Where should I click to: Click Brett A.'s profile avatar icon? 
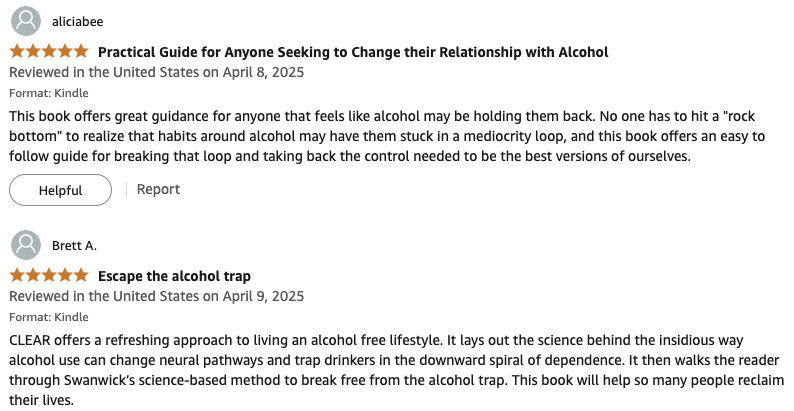[x=26, y=245]
